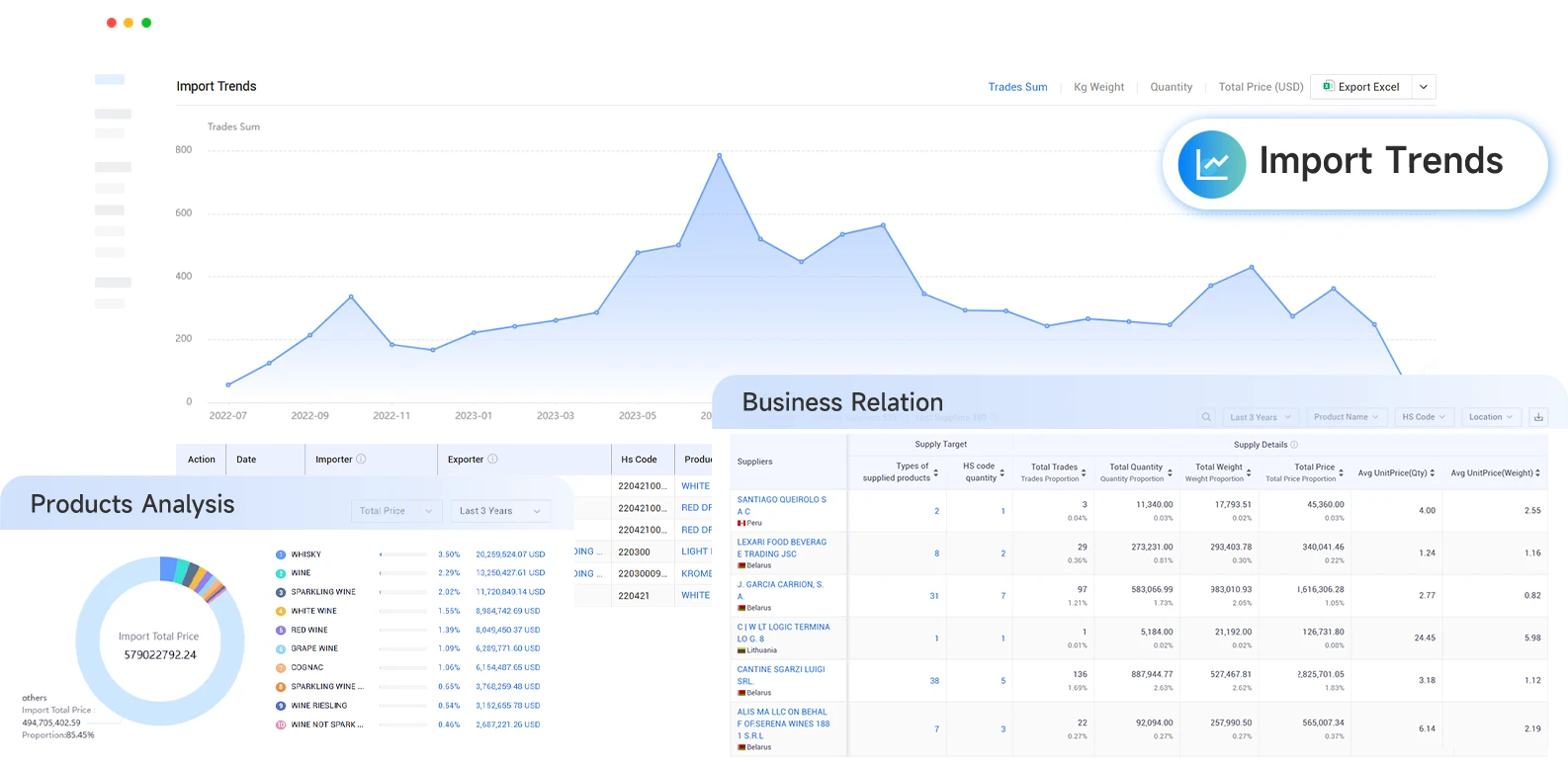Viewport: 1568px width, 766px height.
Task: Open supplier SANTIAGO QUEIROLO S A C link
Action: point(781,505)
